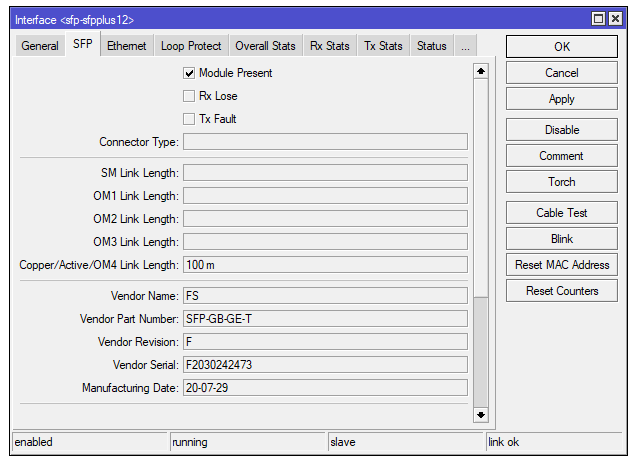Click the scroll up arrow
This screenshot has height=460, width=639.
(481, 71)
